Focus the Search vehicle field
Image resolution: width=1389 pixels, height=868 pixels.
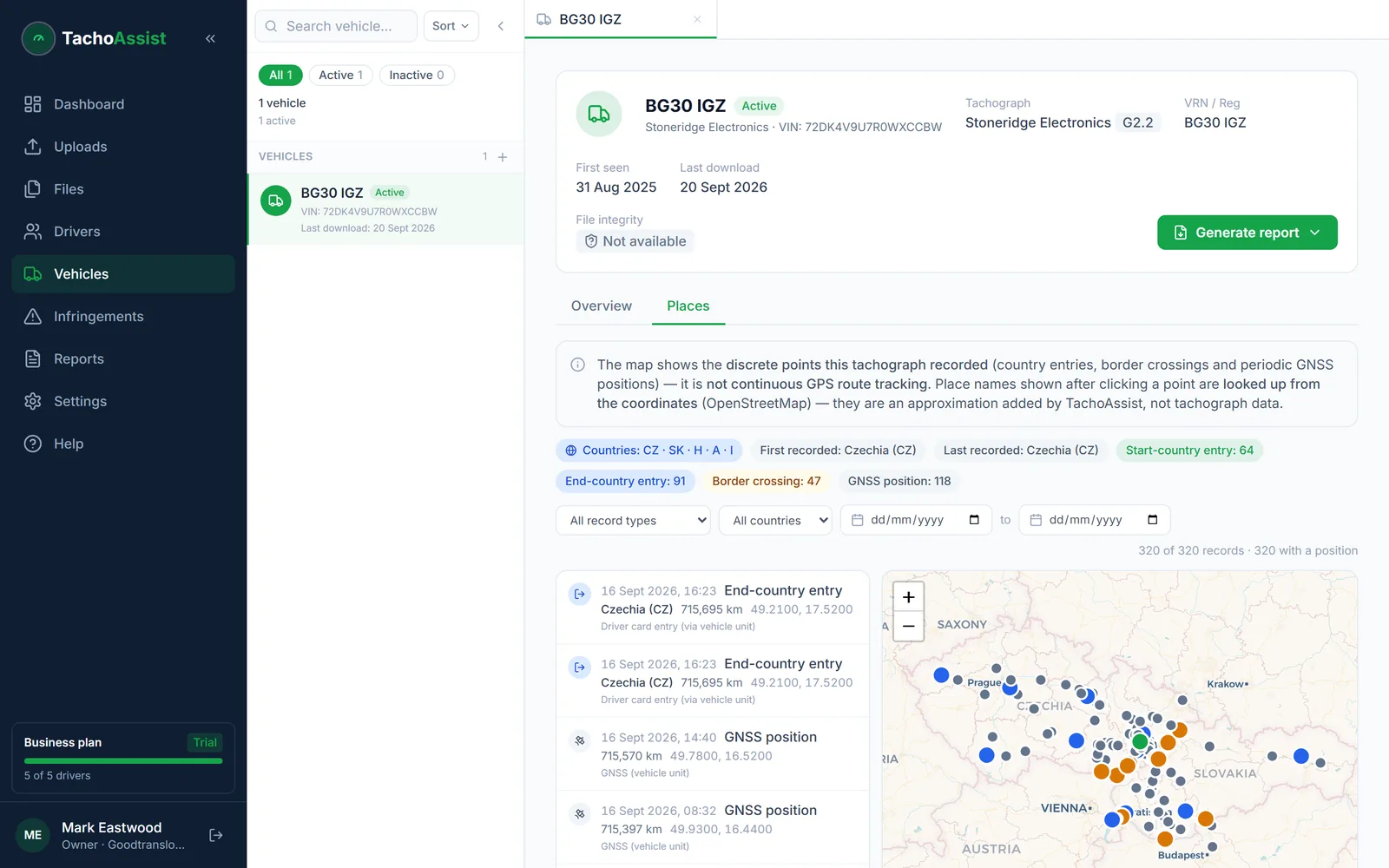pyautogui.click(x=336, y=26)
